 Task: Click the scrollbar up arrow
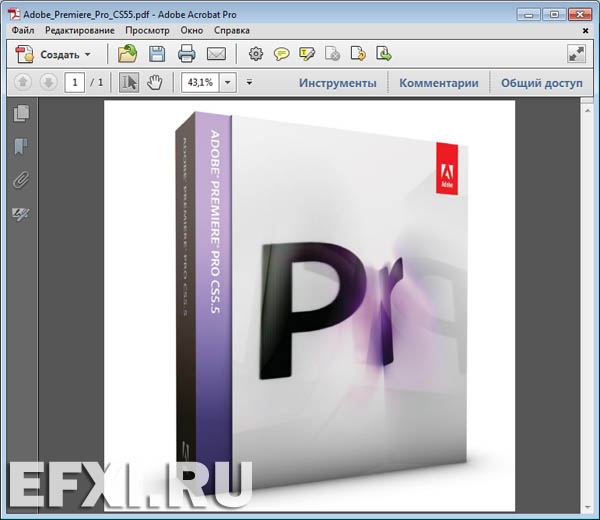(588, 111)
